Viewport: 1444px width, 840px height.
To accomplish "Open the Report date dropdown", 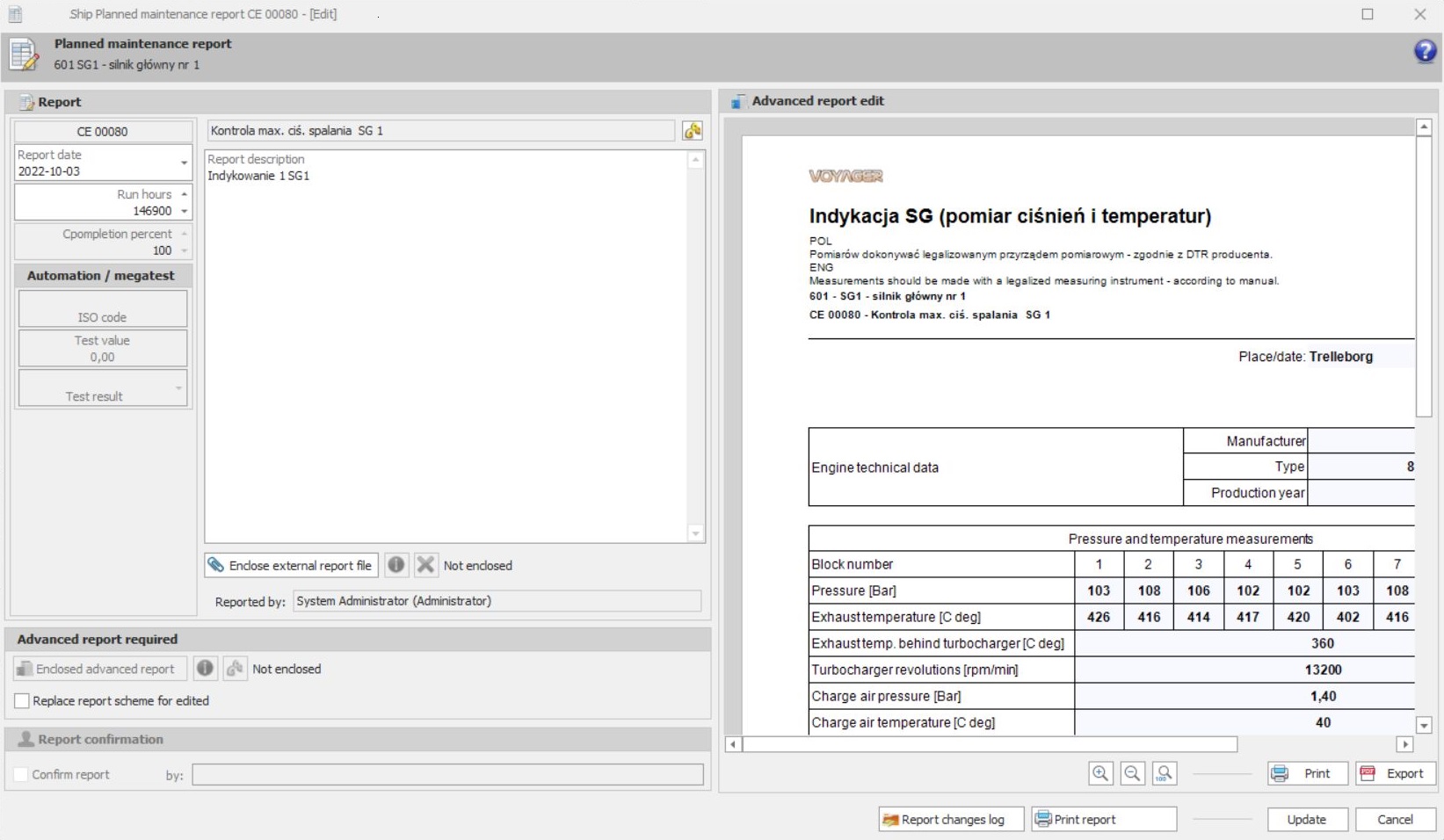I will click(x=184, y=163).
